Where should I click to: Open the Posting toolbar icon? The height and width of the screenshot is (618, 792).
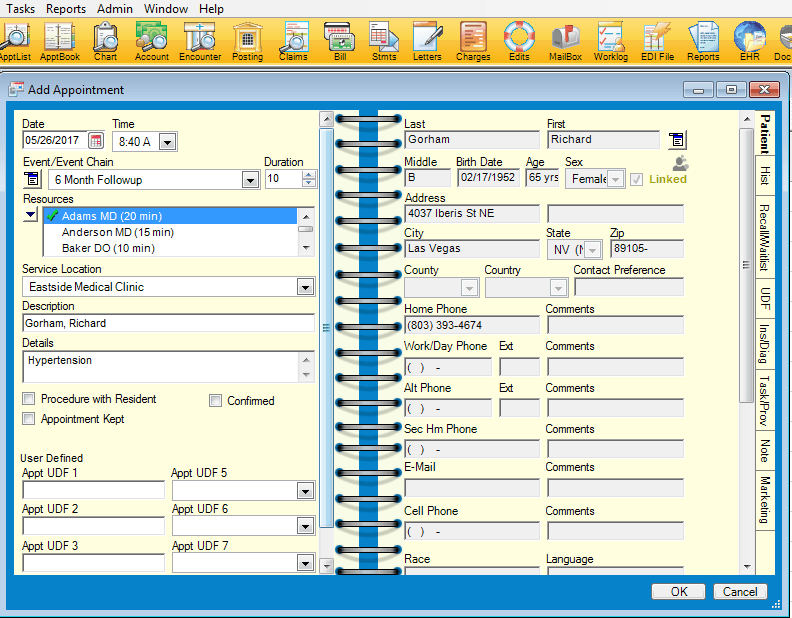pyautogui.click(x=248, y=41)
